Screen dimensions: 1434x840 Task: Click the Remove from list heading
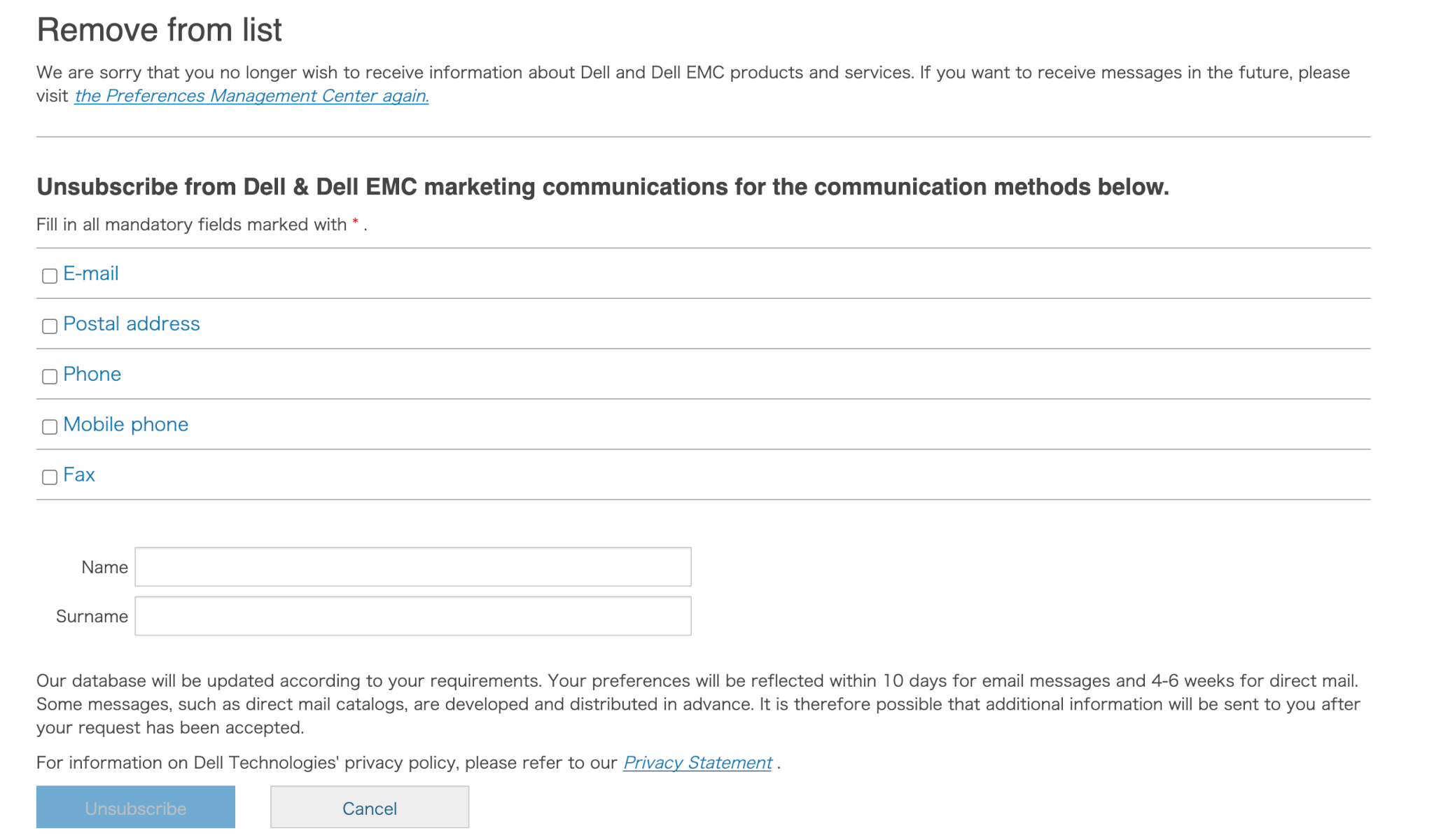pos(160,30)
